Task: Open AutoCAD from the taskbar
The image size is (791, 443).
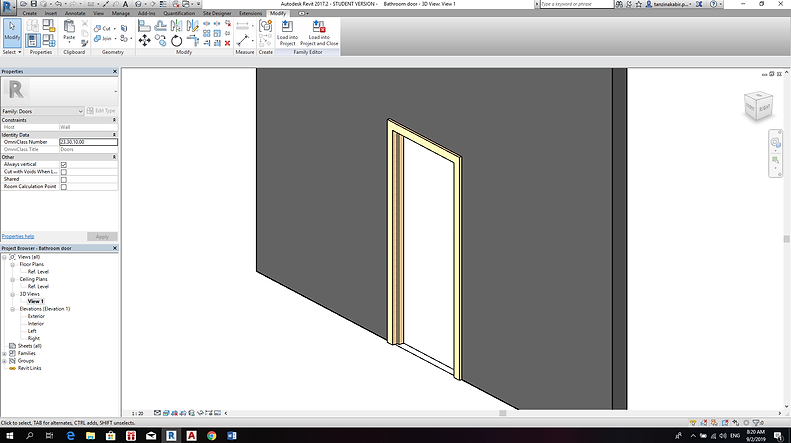Action: point(191,435)
